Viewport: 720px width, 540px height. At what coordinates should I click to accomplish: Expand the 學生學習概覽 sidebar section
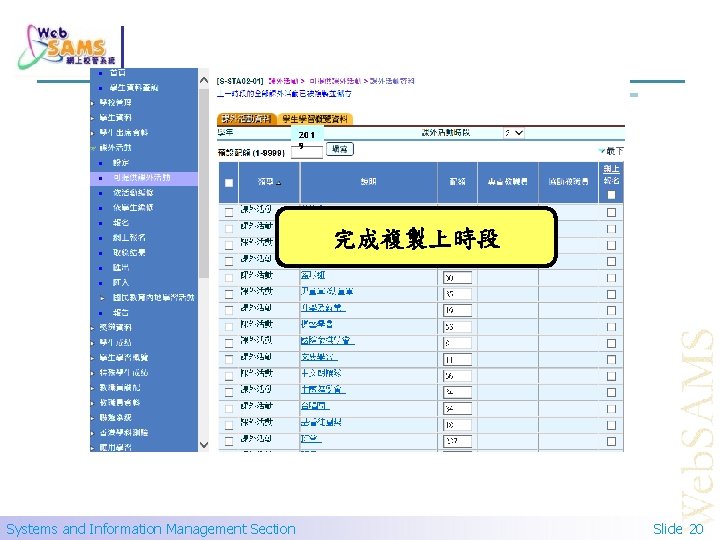(x=124, y=357)
